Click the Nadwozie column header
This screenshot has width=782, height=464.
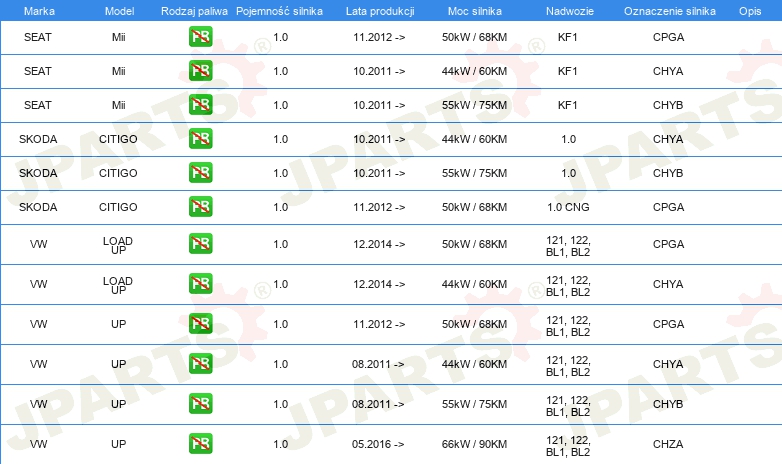click(570, 11)
